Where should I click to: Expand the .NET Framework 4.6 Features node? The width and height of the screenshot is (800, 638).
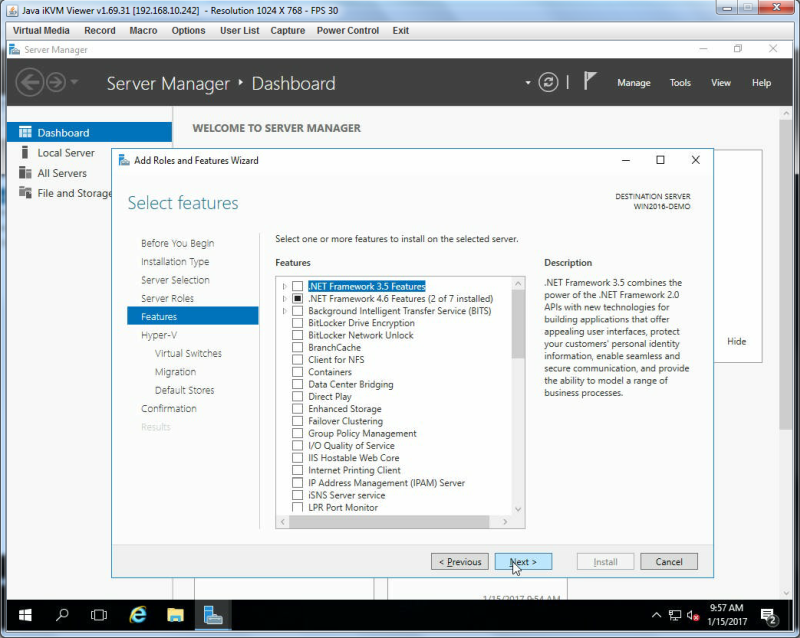(x=284, y=299)
